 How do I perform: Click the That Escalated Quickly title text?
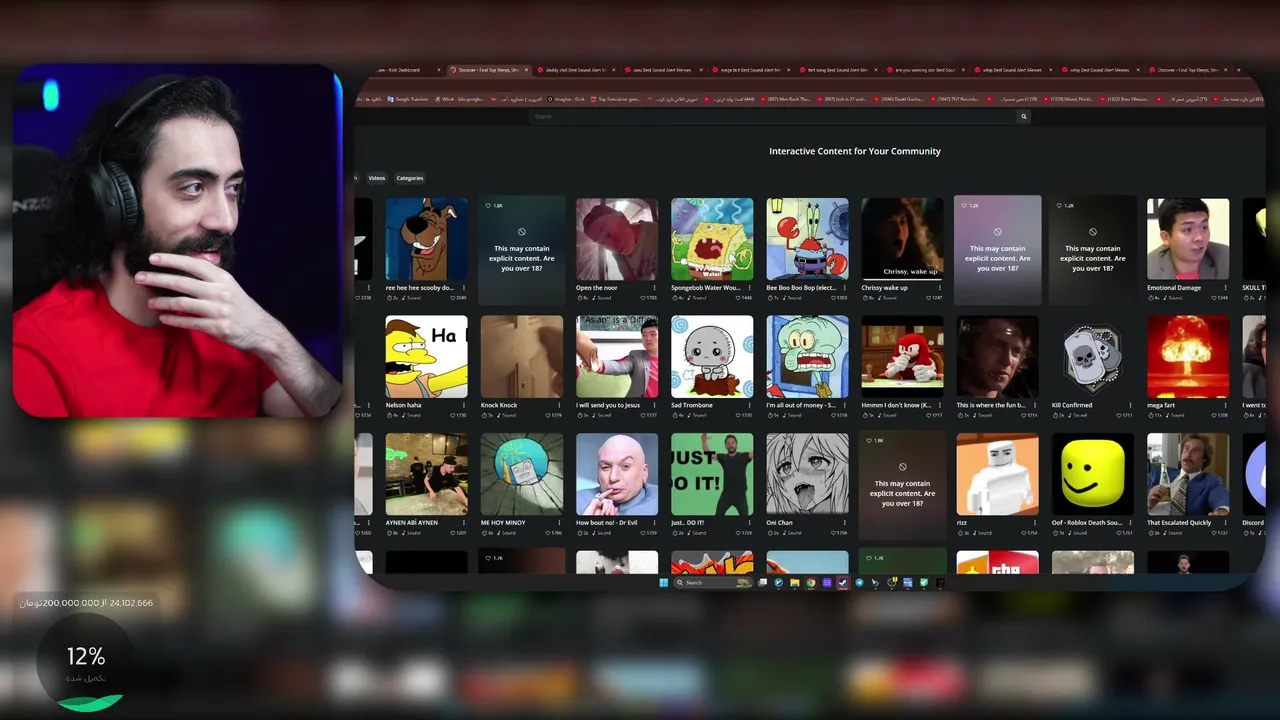(x=1179, y=523)
